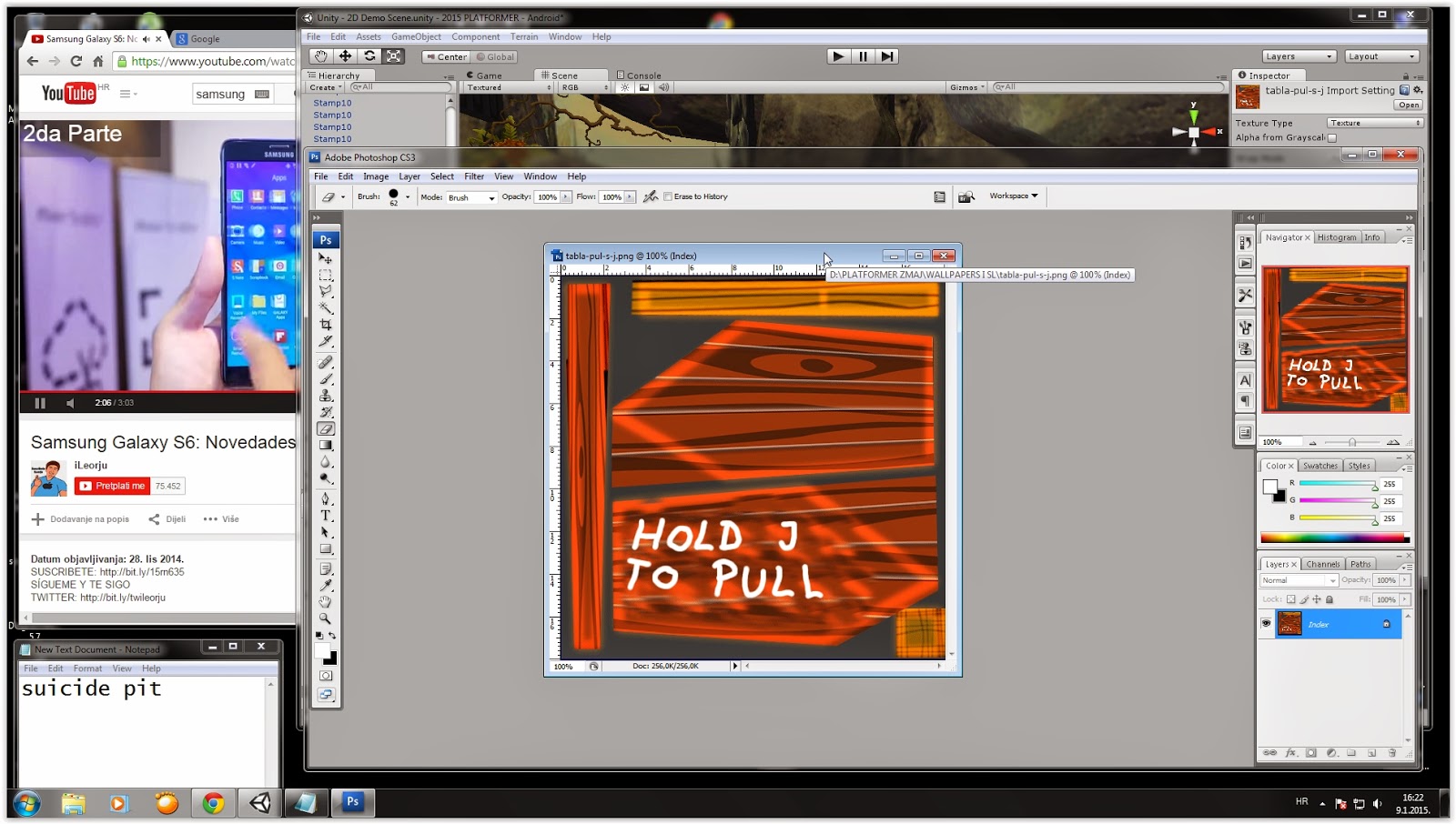Select the Crop tool

tap(326, 325)
